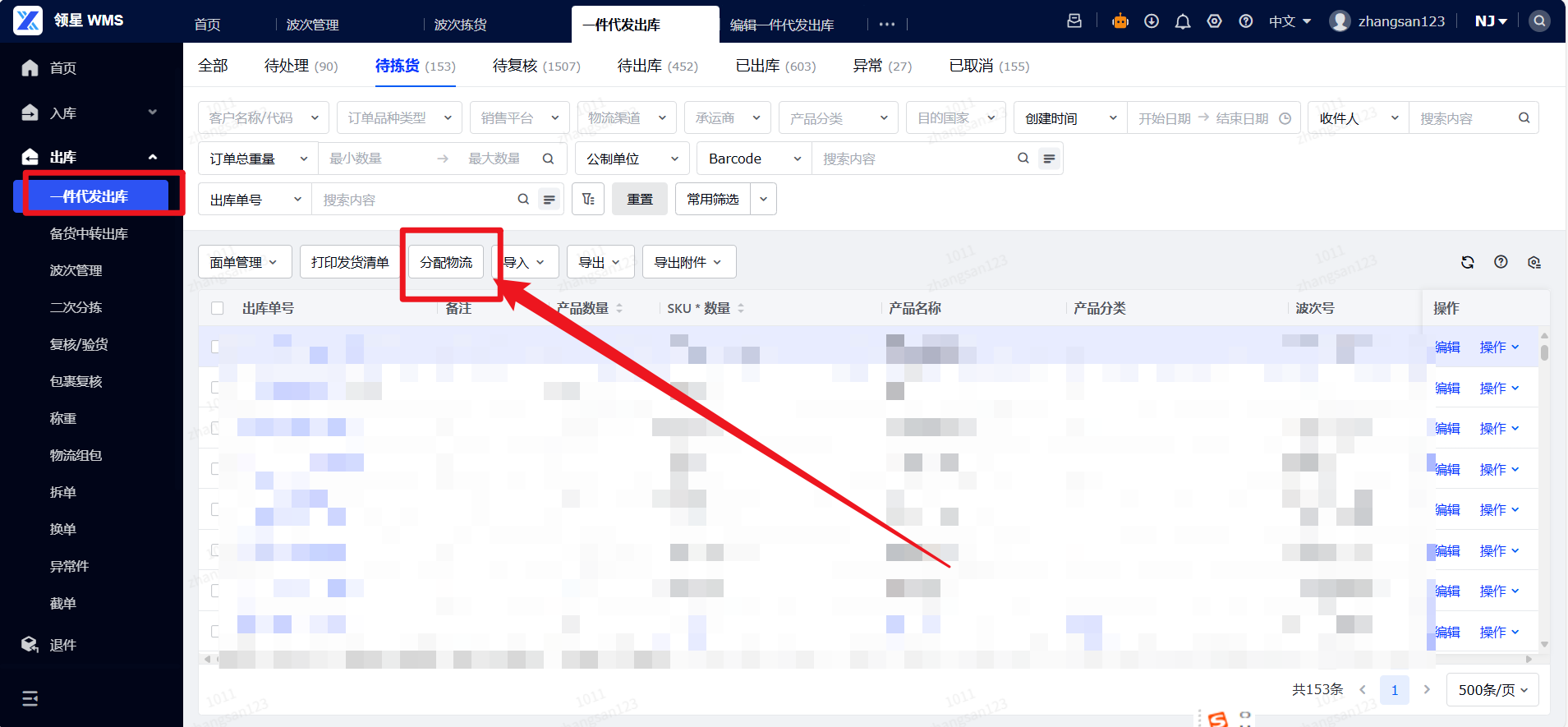Click batch-input list icon beside Barcode search
Viewport: 1568px width, 727px height.
coord(1049,159)
